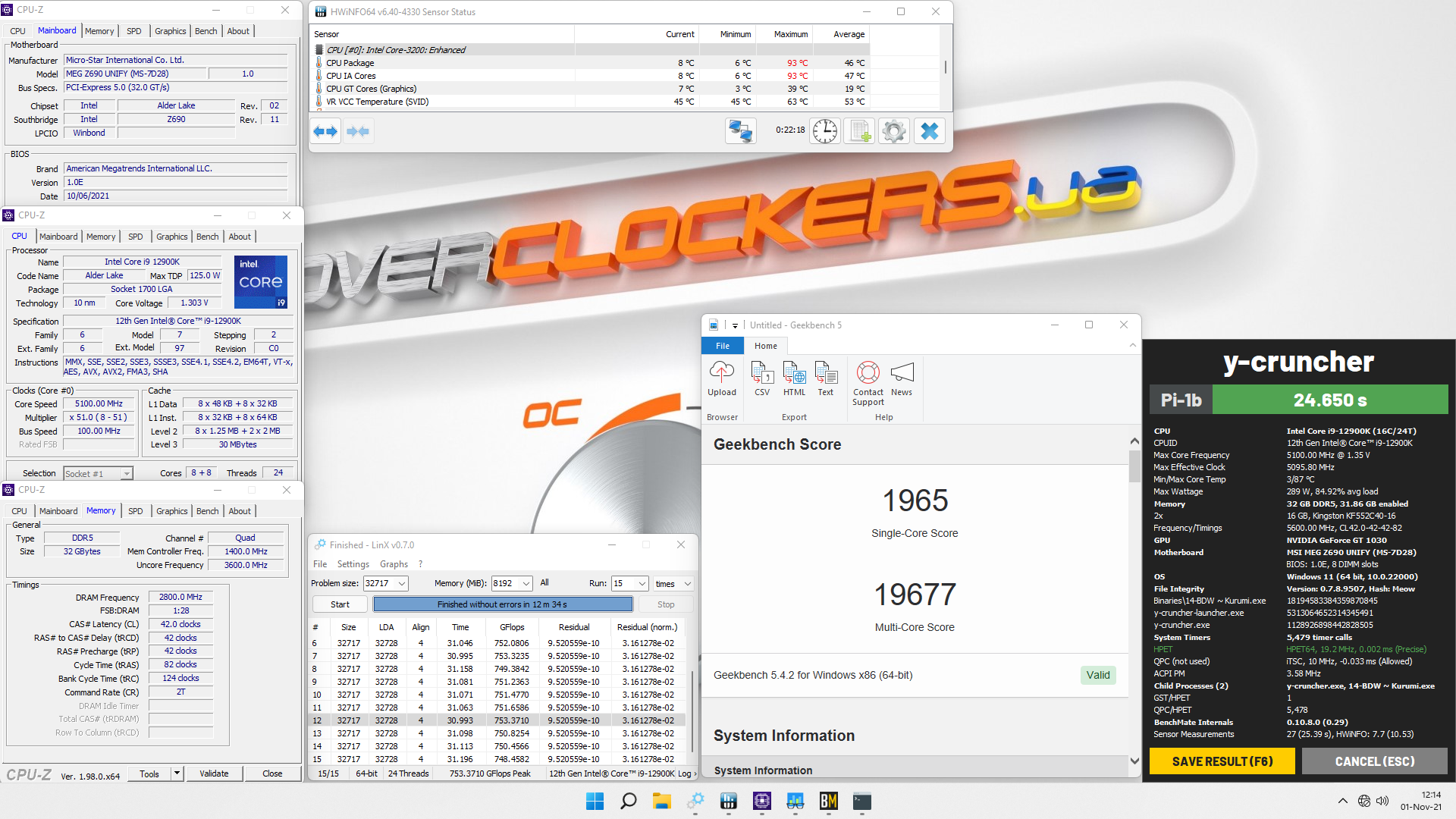
Task: Open LinX run 'times' unit dropdown
Action: point(687,584)
